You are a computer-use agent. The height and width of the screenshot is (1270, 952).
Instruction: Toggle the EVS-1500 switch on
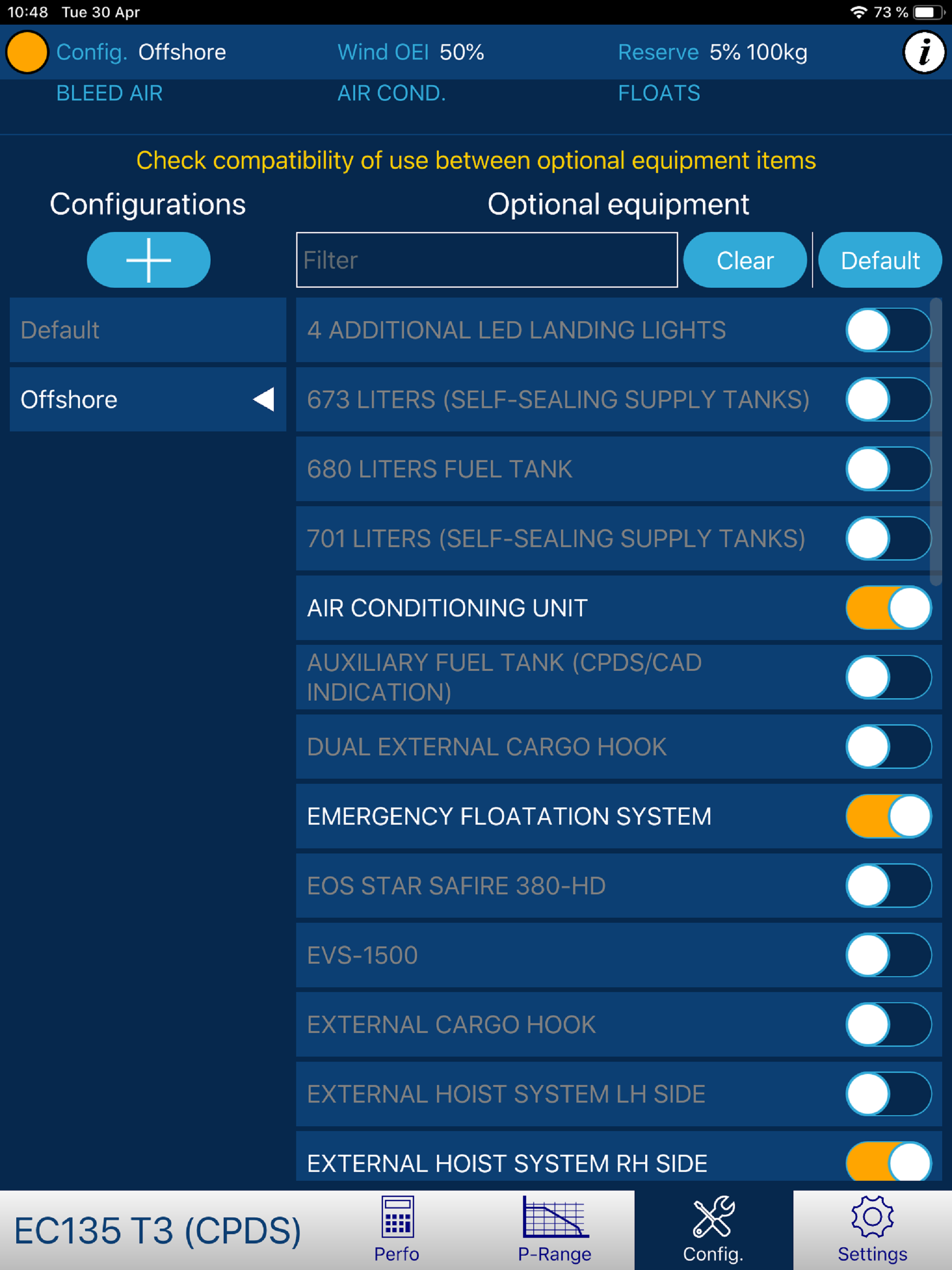click(888, 955)
